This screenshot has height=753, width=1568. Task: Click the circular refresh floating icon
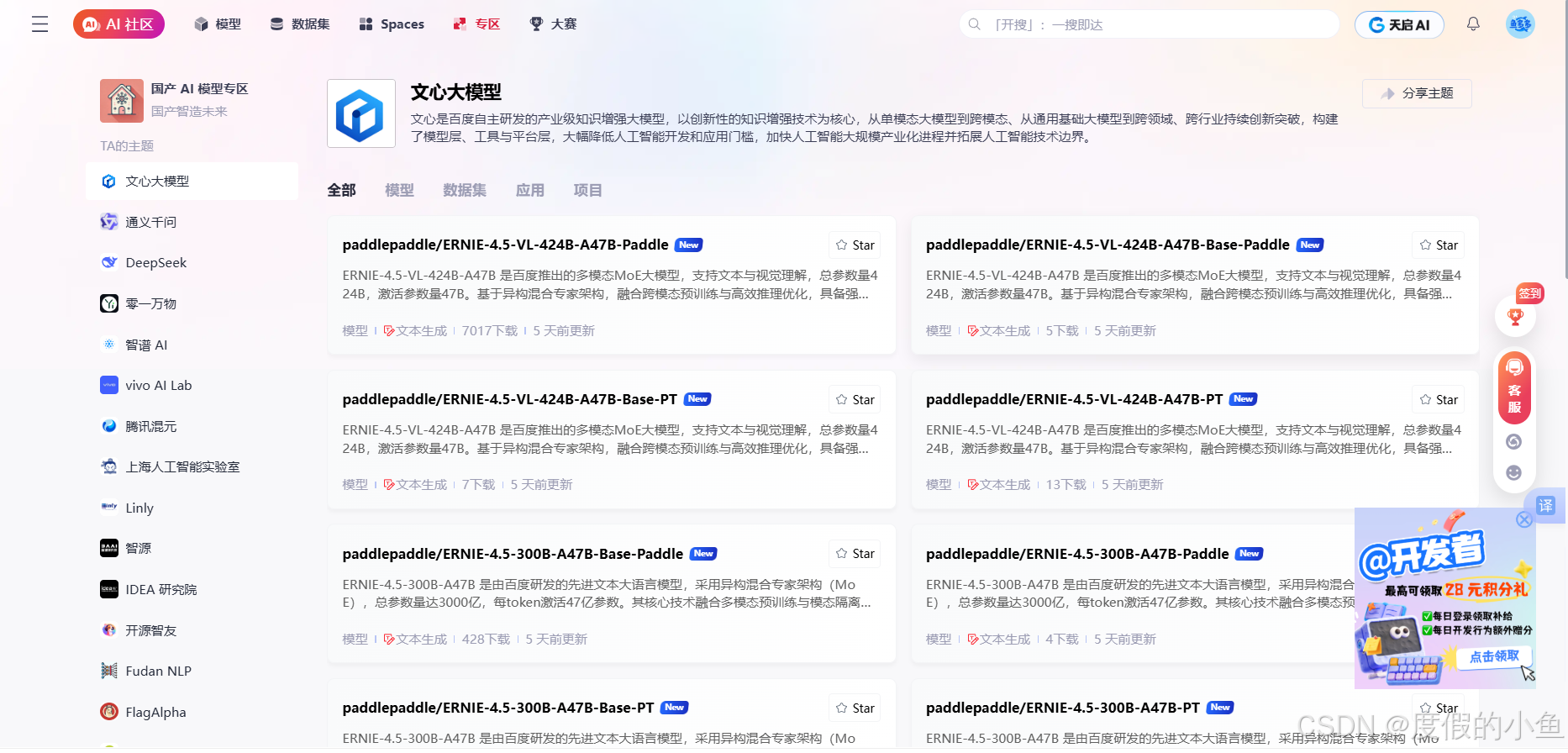(1514, 442)
